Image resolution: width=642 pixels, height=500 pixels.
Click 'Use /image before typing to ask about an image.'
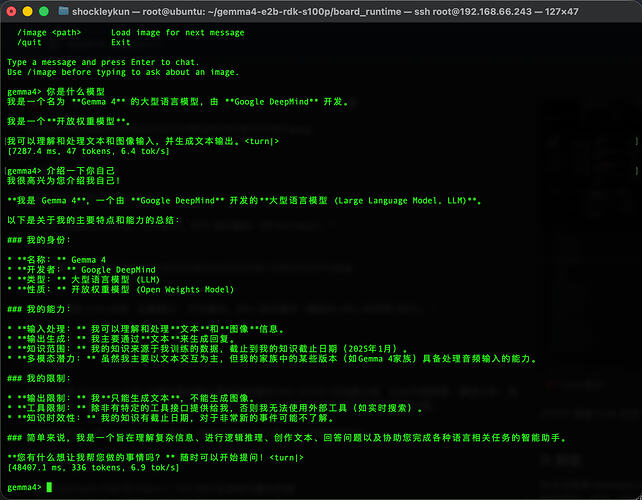123,72
